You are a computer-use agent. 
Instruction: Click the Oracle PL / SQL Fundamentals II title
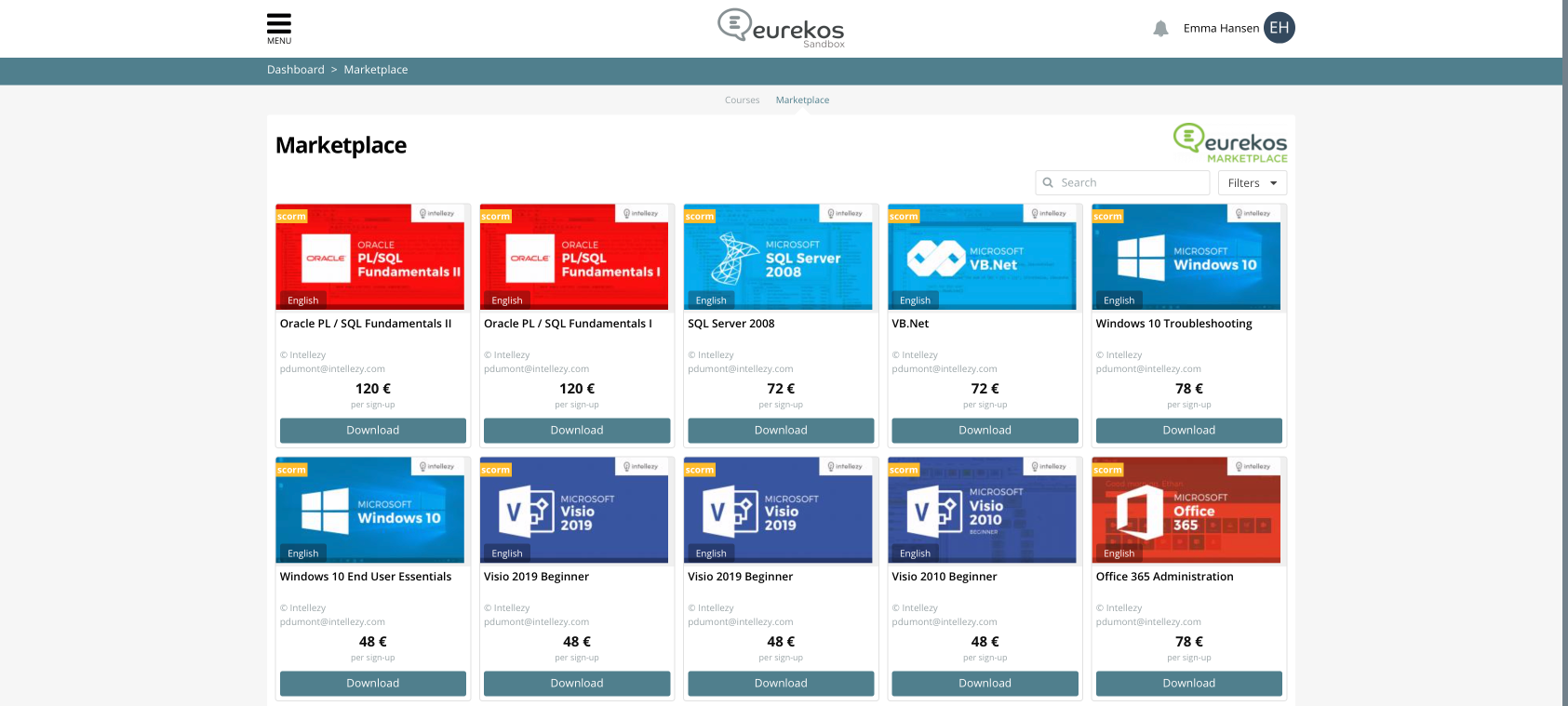[366, 324]
